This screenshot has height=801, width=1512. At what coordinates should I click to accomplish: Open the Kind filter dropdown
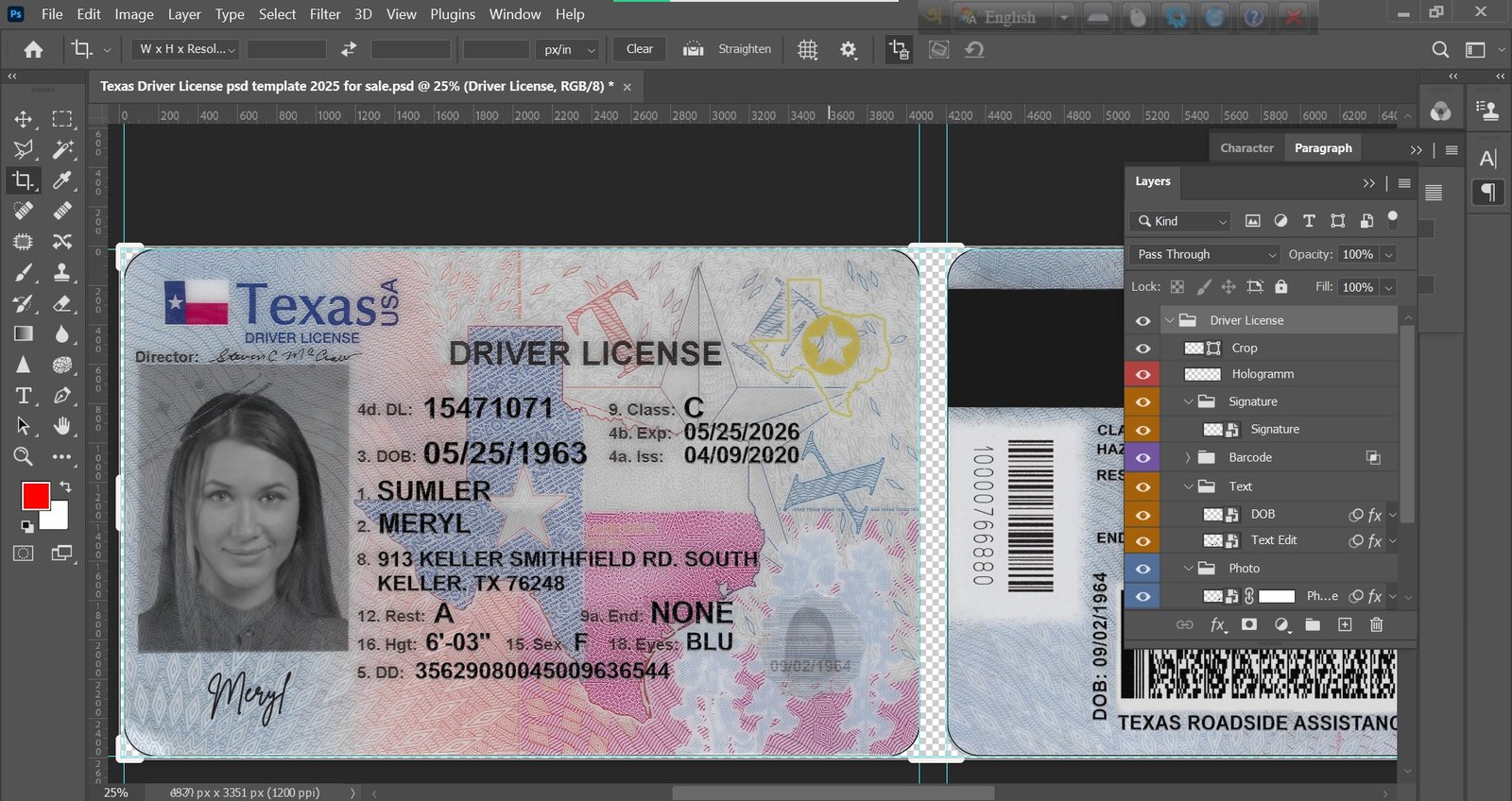click(1180, 221)
